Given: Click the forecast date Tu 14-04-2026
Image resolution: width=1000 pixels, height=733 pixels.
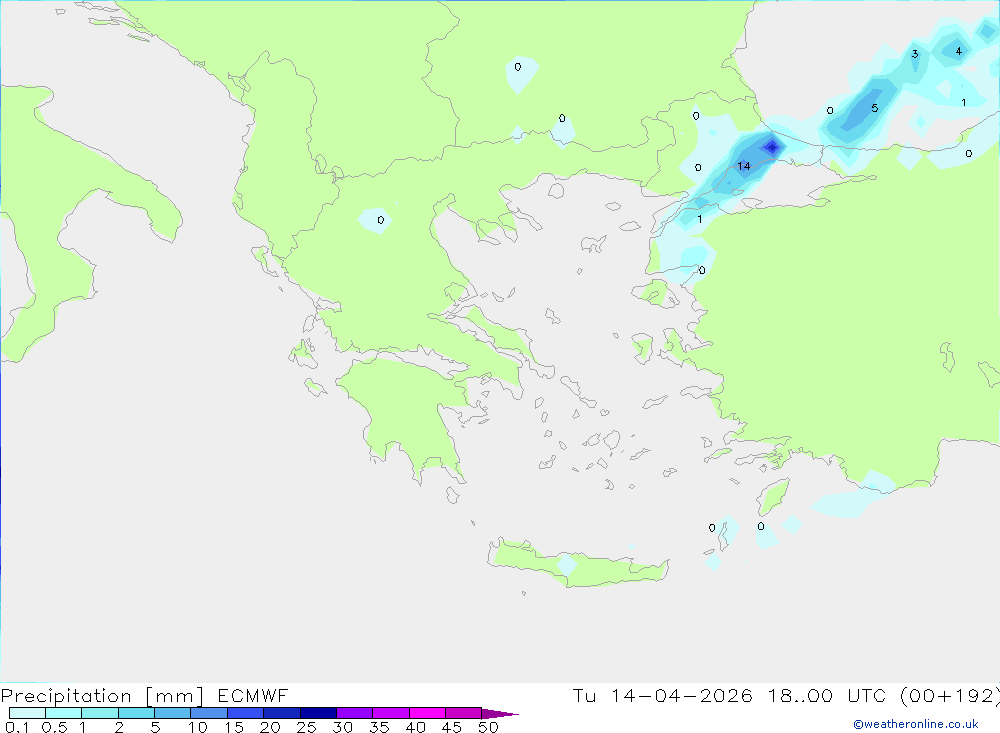Looking at the screenshot, I should (x=662, y=695).
